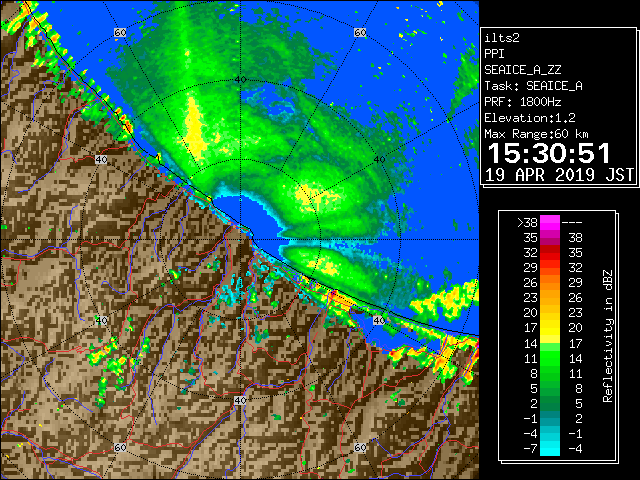Click the '40' label in the northeast sea
Viewport: 640px width, 480px height.
pos(380,160)
